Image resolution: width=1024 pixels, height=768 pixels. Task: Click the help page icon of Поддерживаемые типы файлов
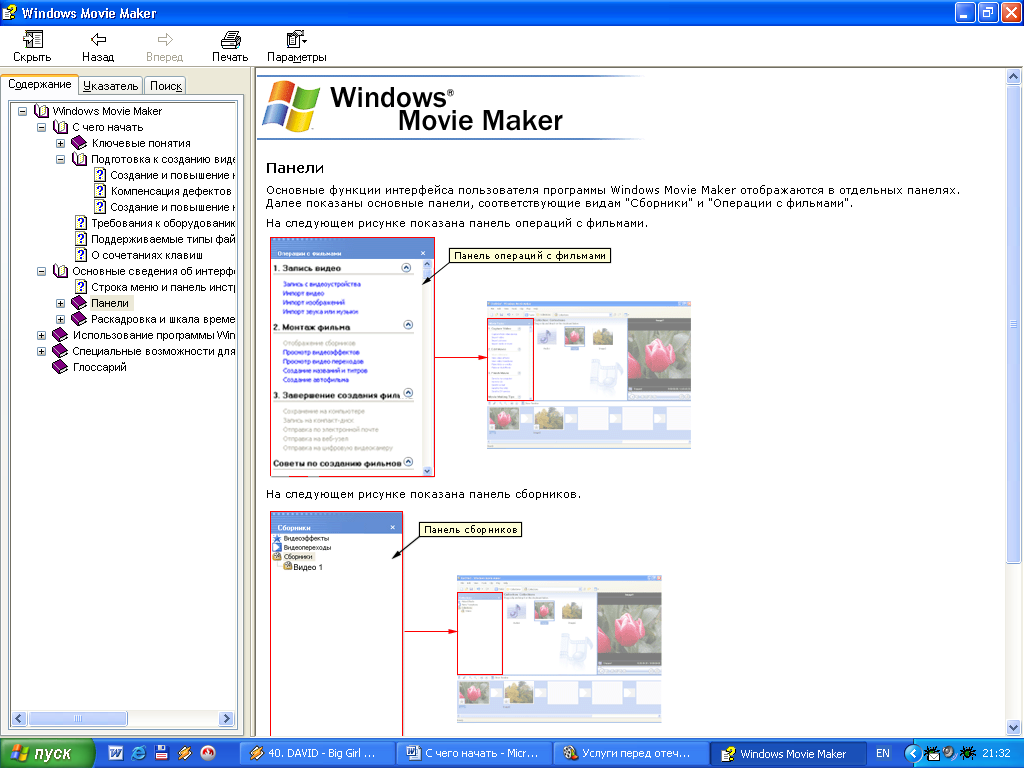[x=81, y=239]
